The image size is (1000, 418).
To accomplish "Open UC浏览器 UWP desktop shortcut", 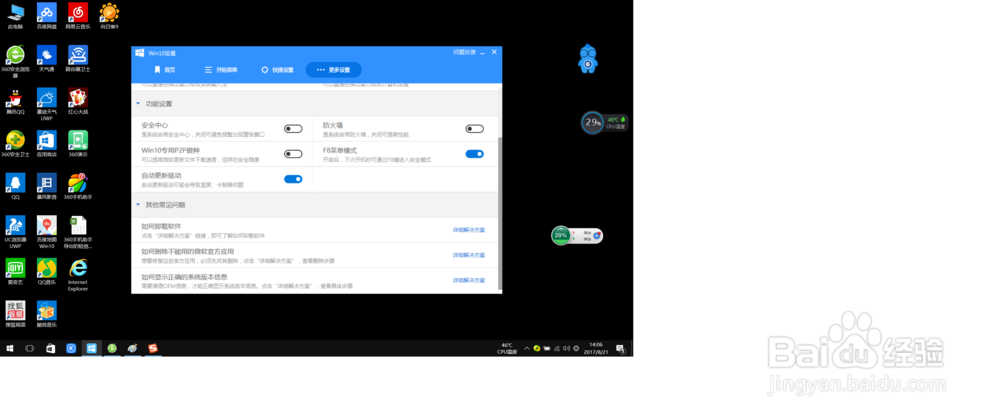I will [x=15, y=232].
